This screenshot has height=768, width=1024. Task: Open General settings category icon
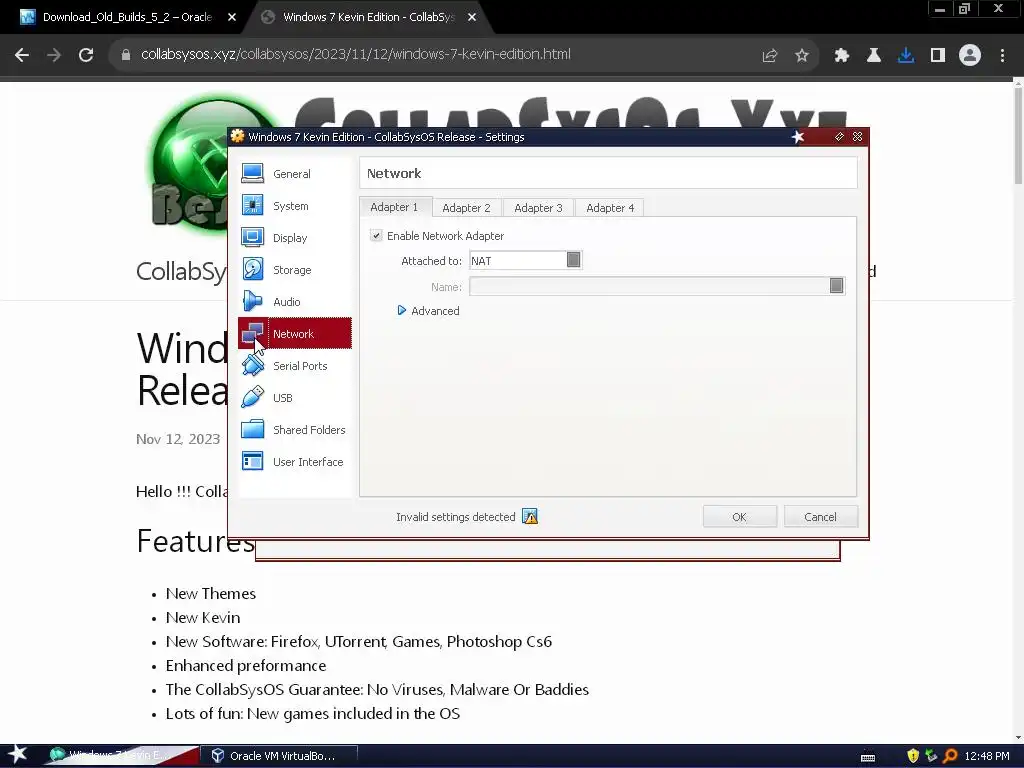click(x=252, y=174)
